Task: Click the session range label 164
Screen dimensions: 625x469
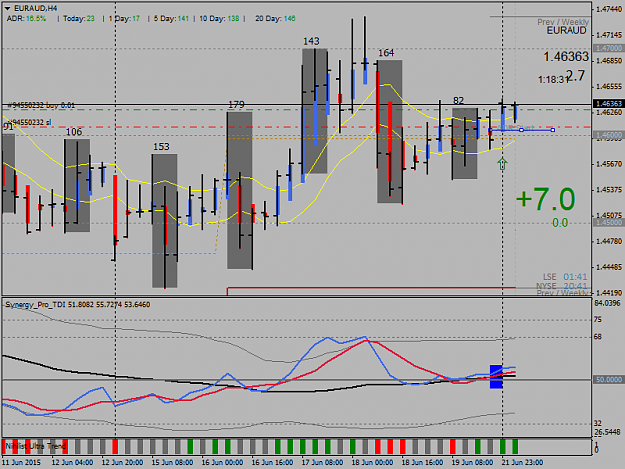Action: [386, 53]
